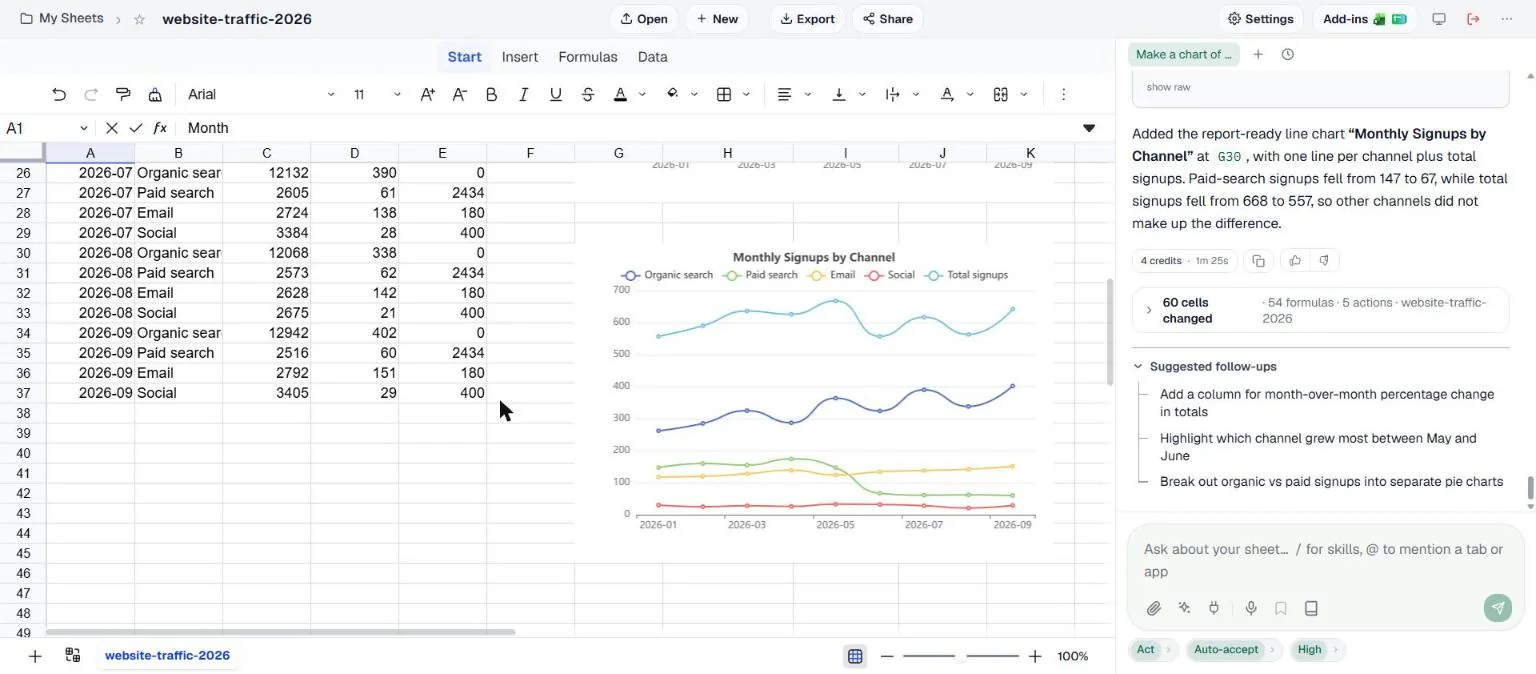Toggle underline formatting
This screenshot has width=1536, height=674.
555,94
